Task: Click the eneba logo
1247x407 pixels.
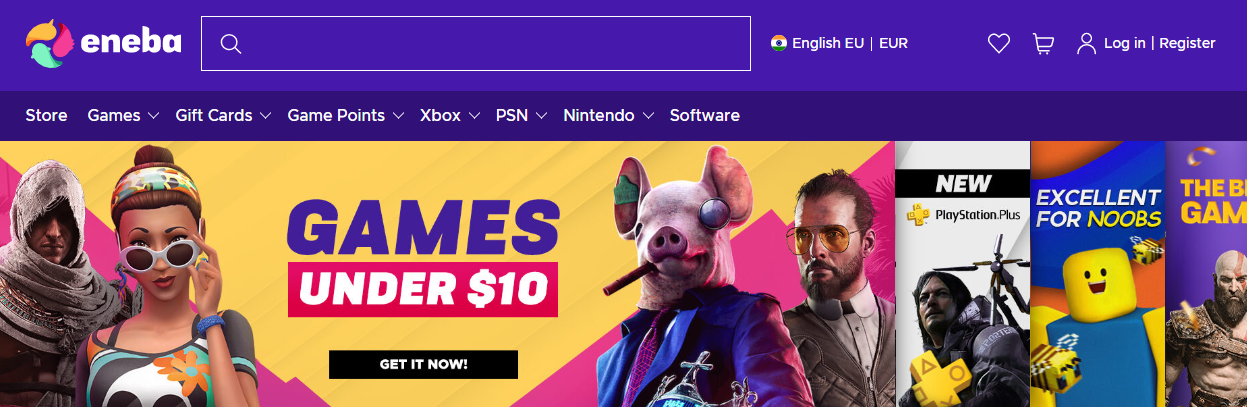Action: tap(104, 44)
